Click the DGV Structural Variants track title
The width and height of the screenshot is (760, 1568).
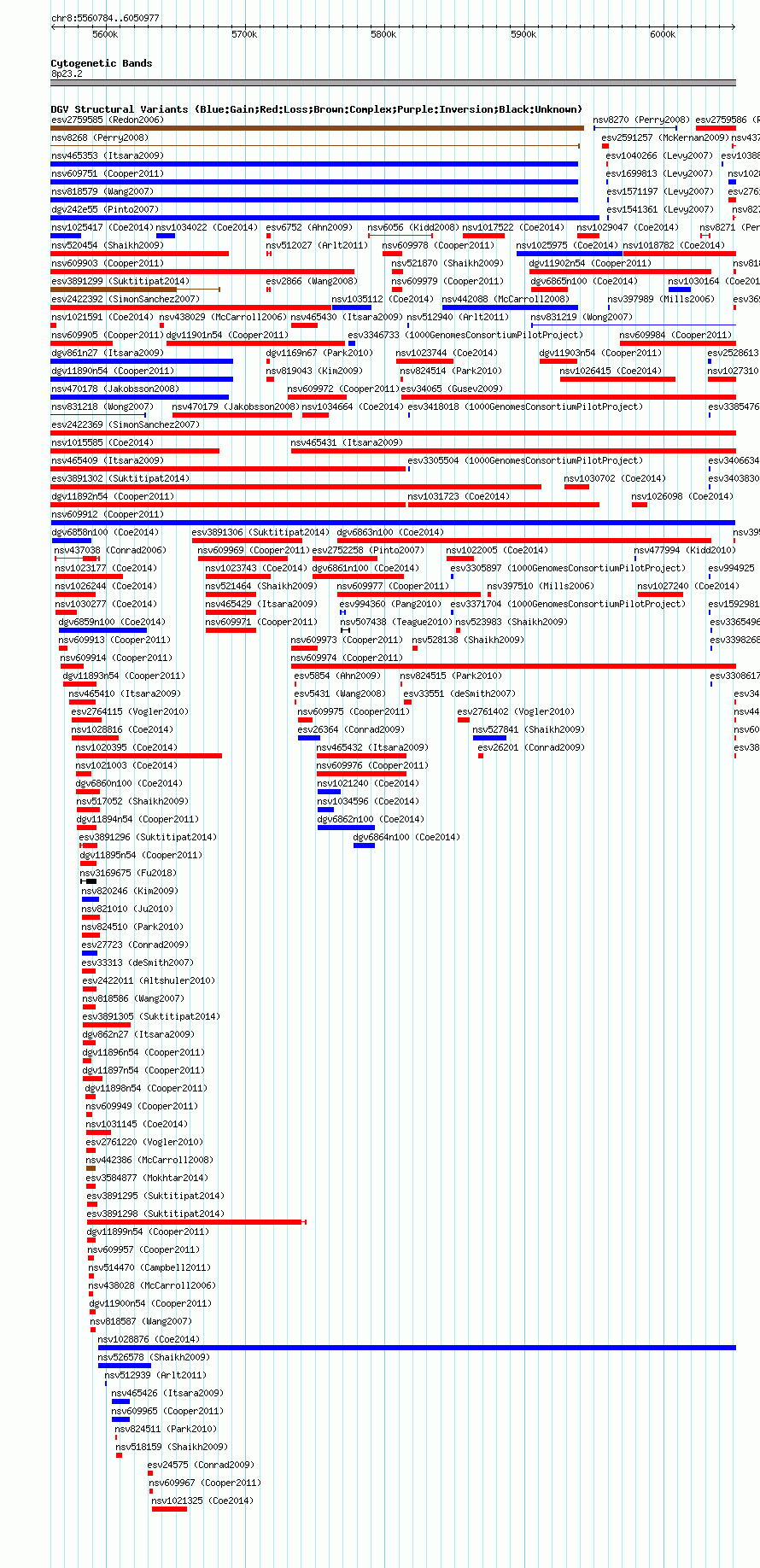317,109
